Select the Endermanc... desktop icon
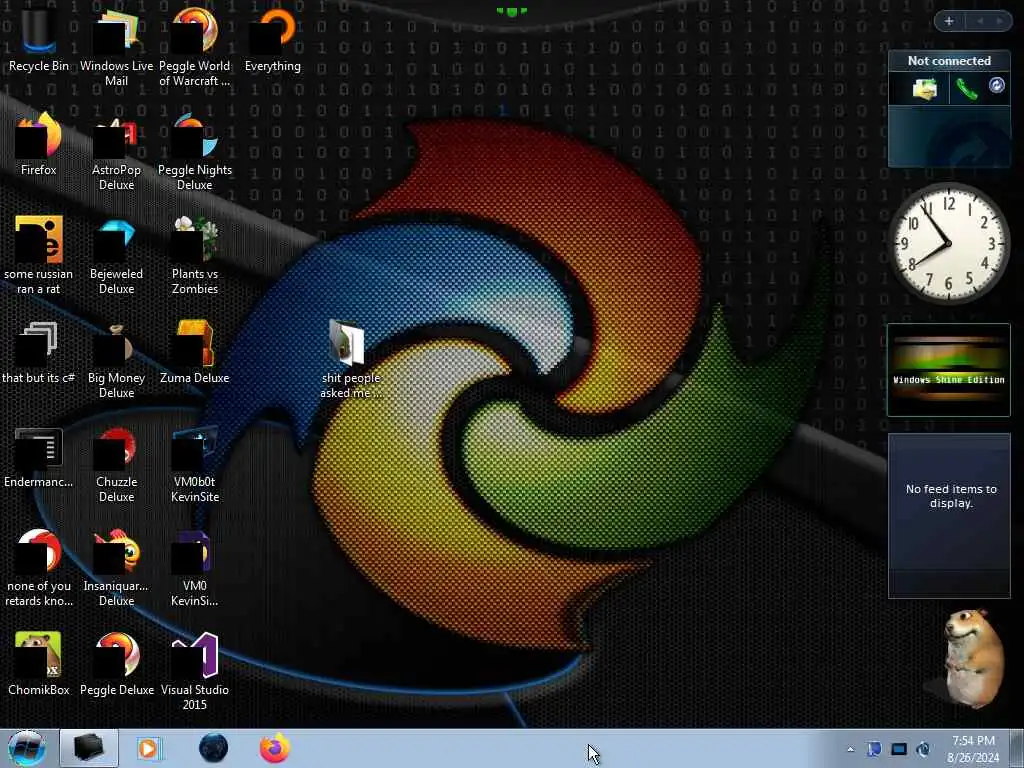 click(x=39, y=456)
